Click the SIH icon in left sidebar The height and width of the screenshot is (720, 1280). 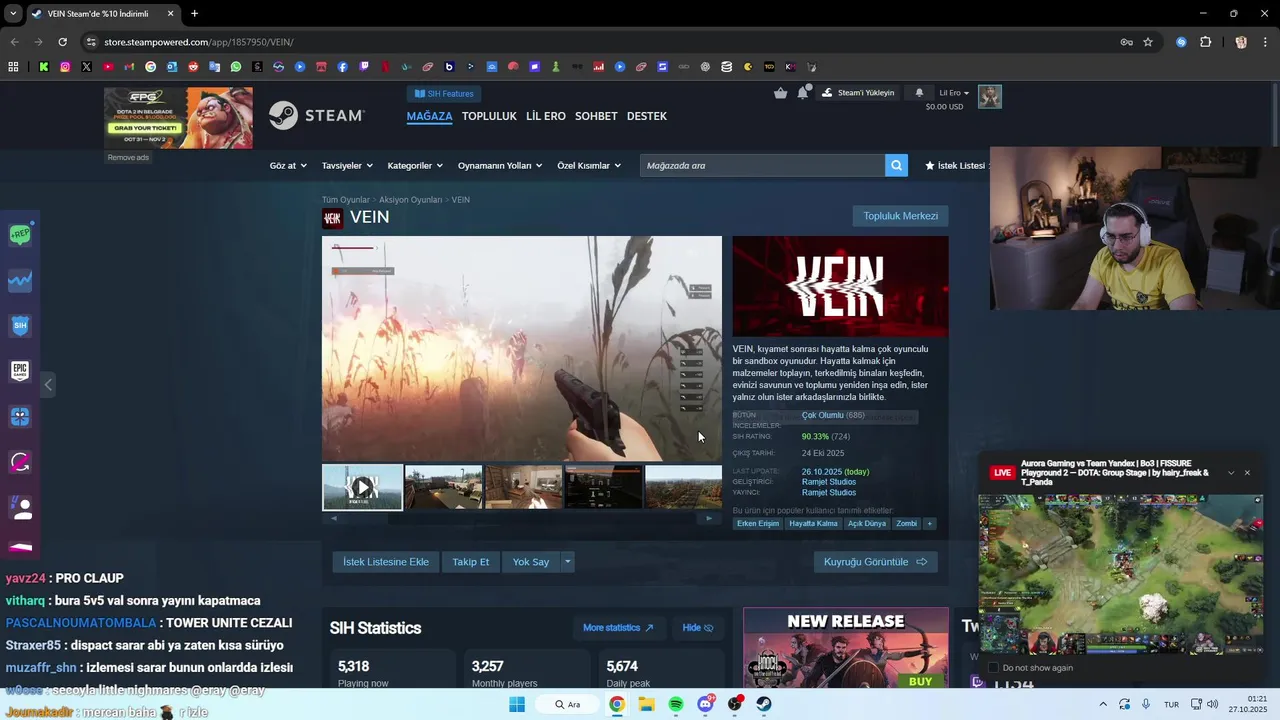(20, 325)
